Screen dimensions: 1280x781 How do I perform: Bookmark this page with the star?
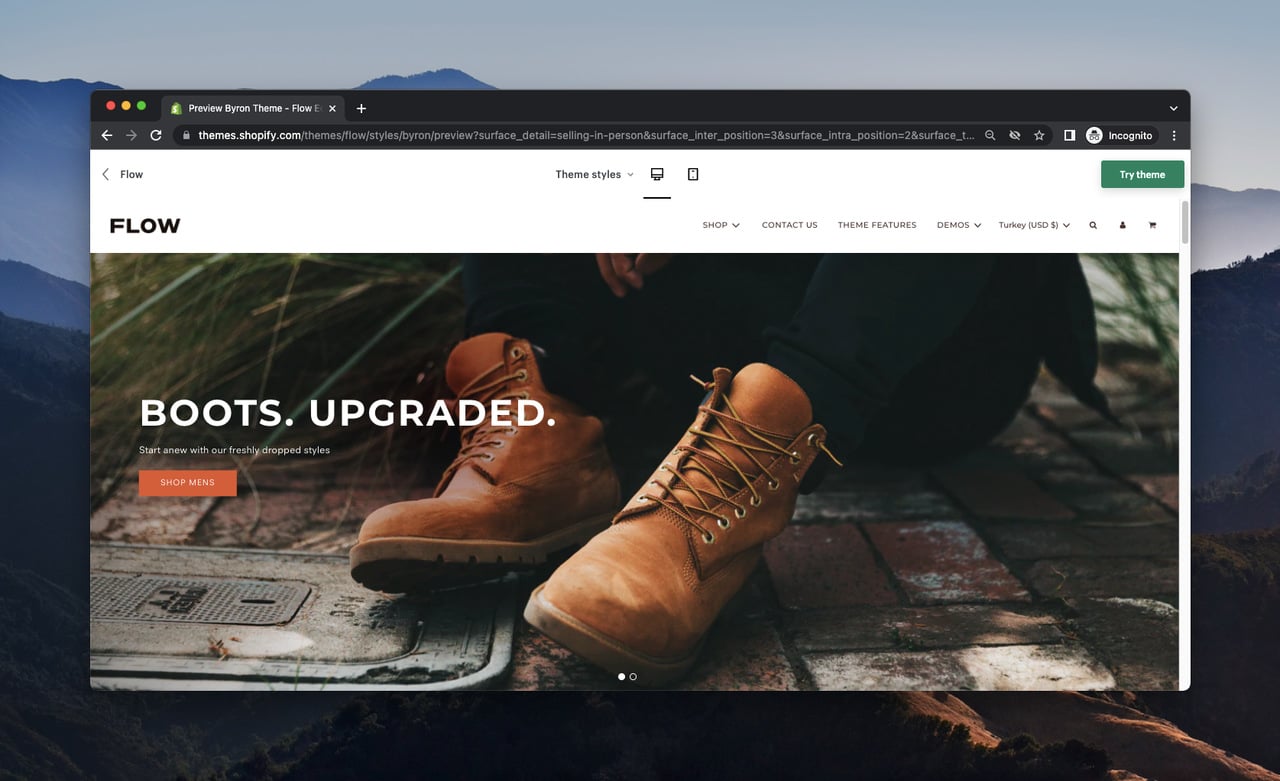pos(1039,135)
